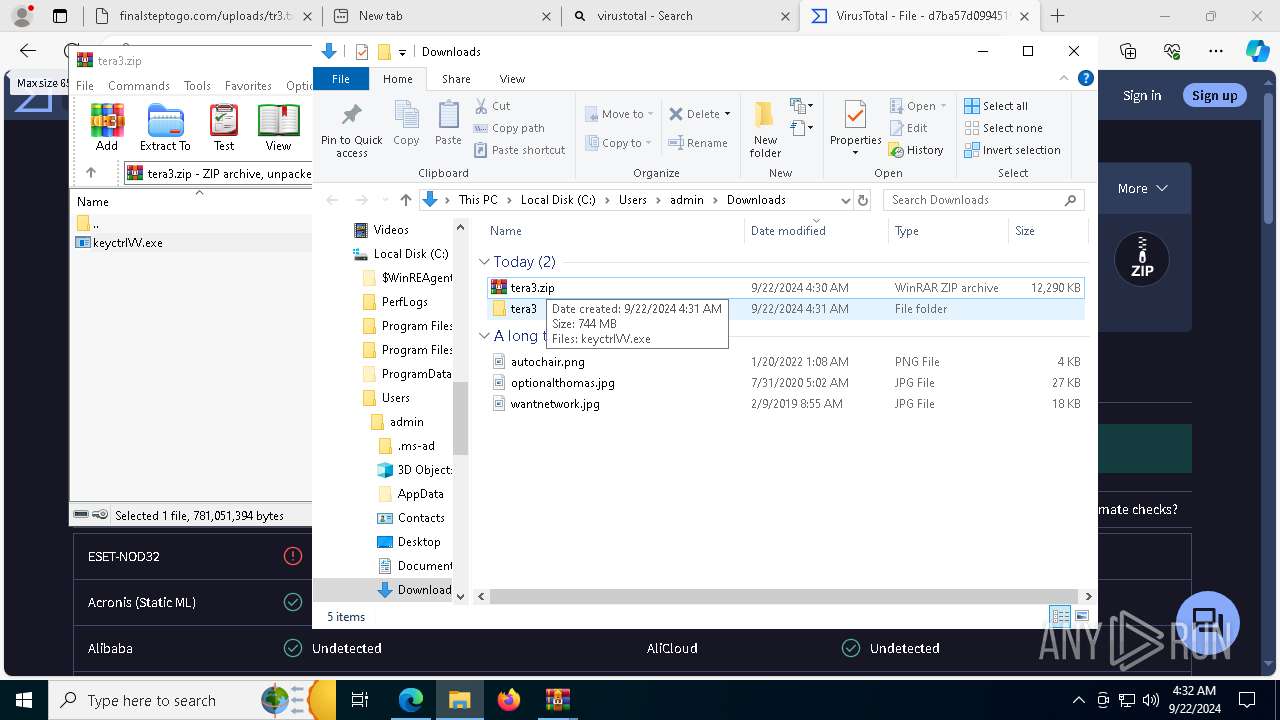Click Size column header

tap(1048, 231)
